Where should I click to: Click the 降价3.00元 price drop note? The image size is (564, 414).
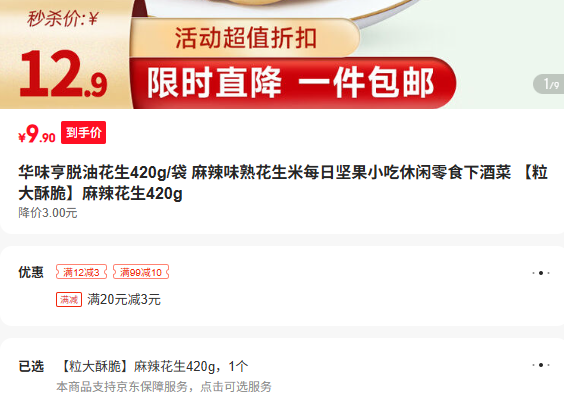pyautogui.click(x=48, y=213)
